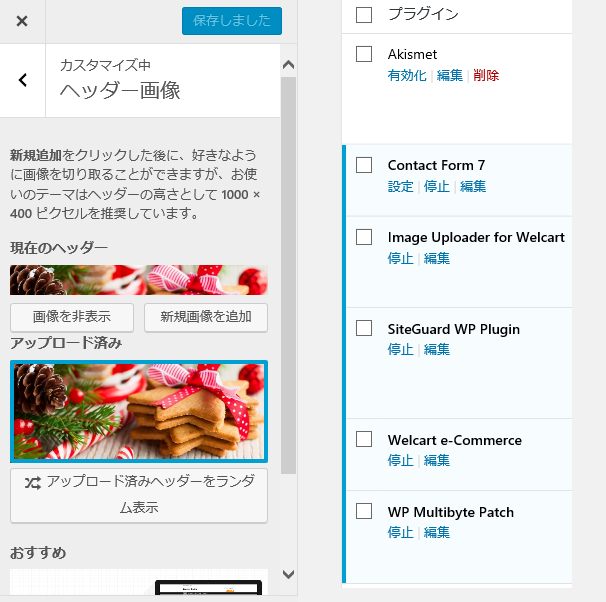Randomize uploaded headers with the shuffle button

(139, 495)
